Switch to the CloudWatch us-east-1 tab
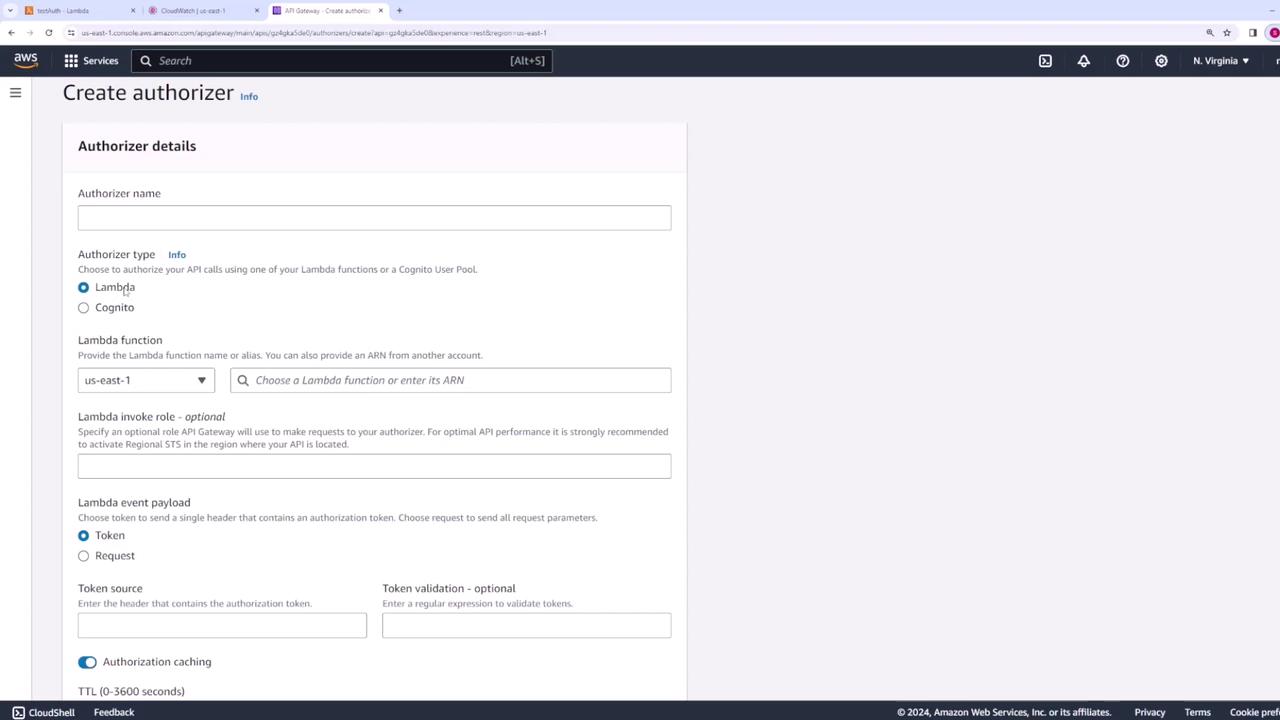 [x=203, y=11]
